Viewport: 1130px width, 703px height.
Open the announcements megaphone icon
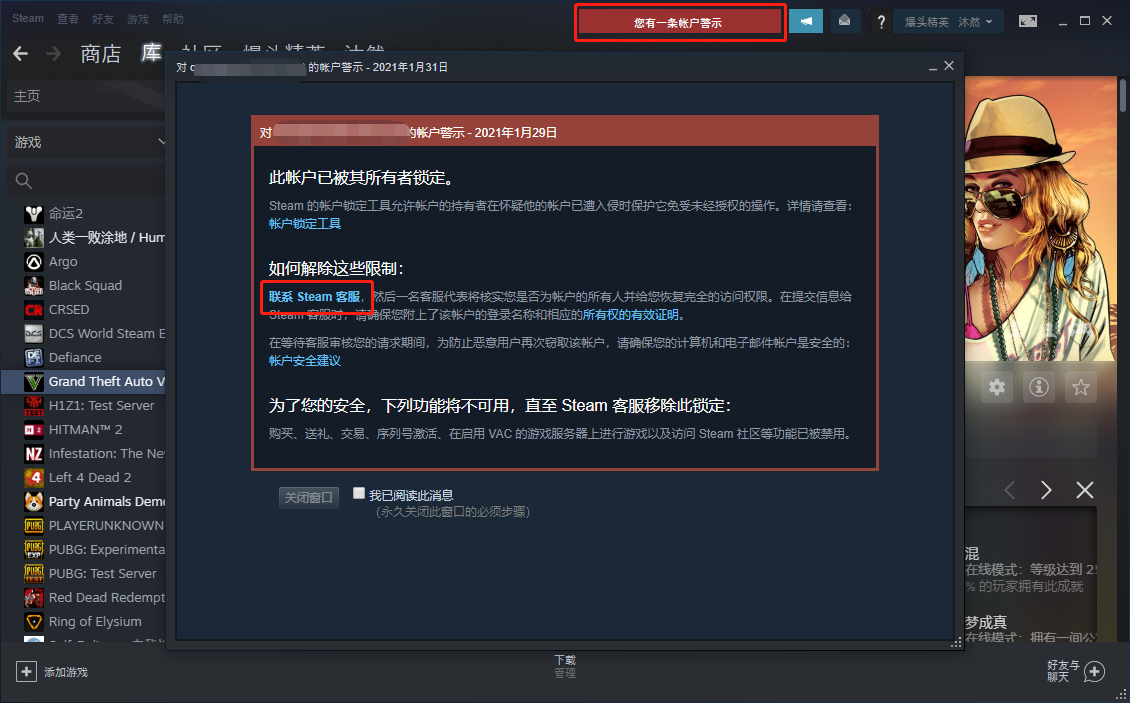tap(806, 21)
